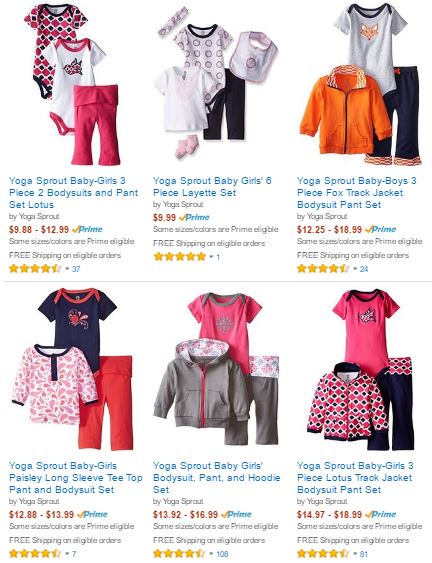This screenshot has height=563, width=432.
Task: Open the Paisley Long Sleeve Tee set image
Action: (73, 368)
